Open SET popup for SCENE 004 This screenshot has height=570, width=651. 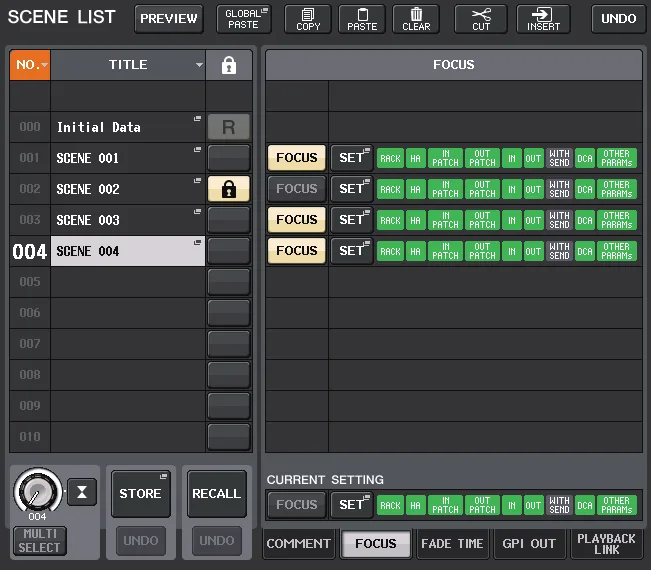[x=352, y=251]
